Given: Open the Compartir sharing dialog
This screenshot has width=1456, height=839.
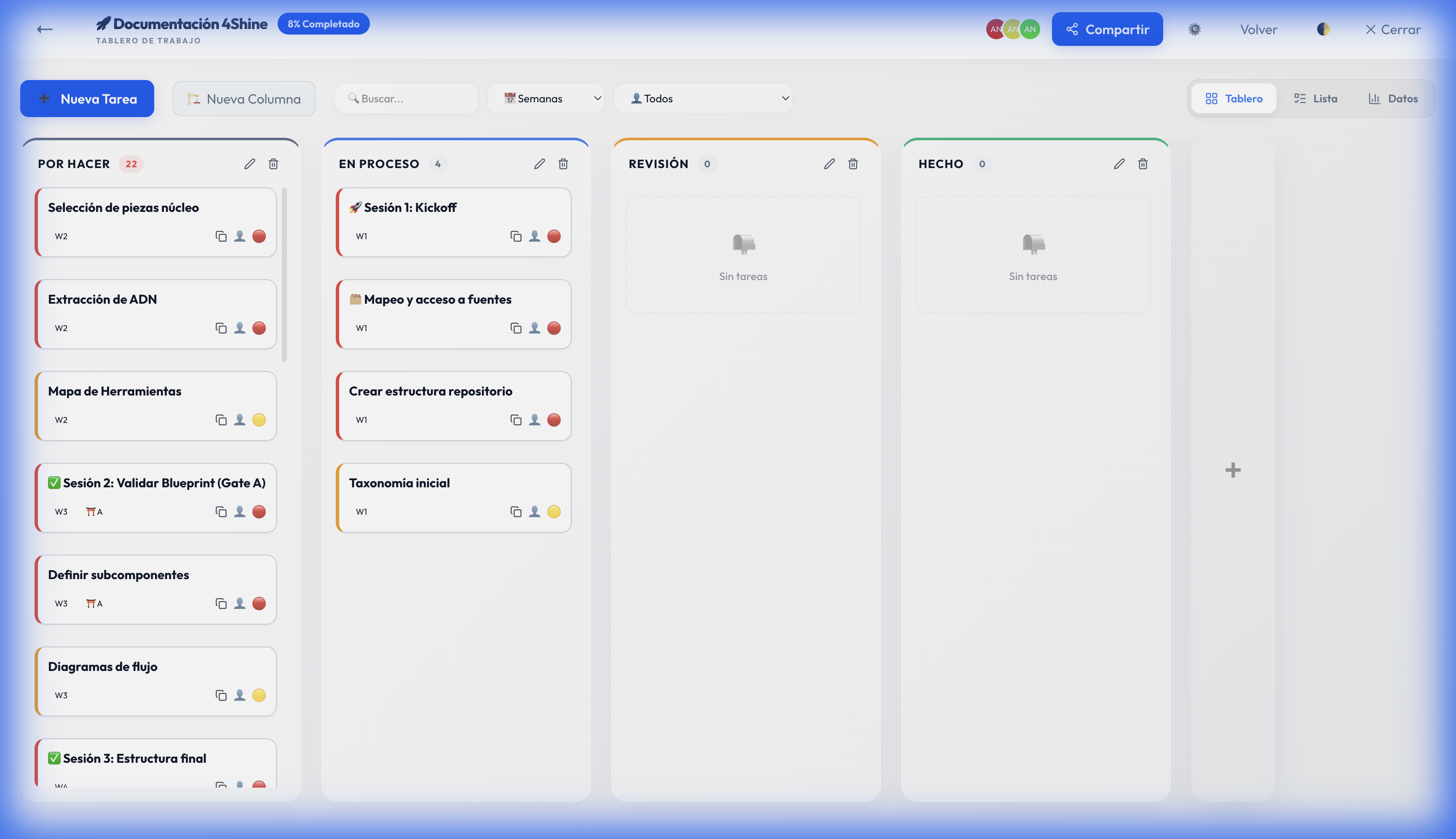Looking at the screenshot, I should [1107, 29].
